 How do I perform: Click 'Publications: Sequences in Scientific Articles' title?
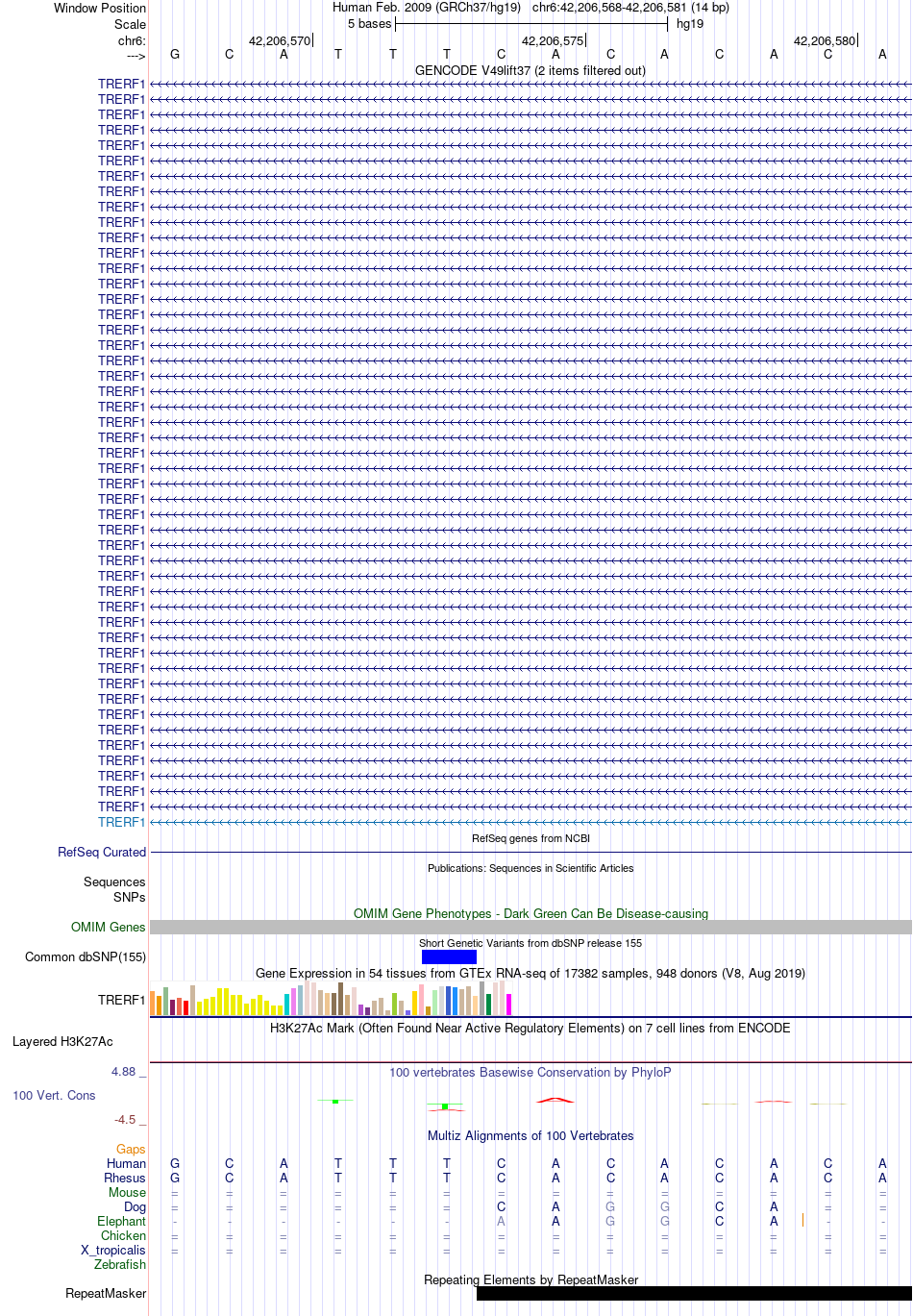(531, 868)
